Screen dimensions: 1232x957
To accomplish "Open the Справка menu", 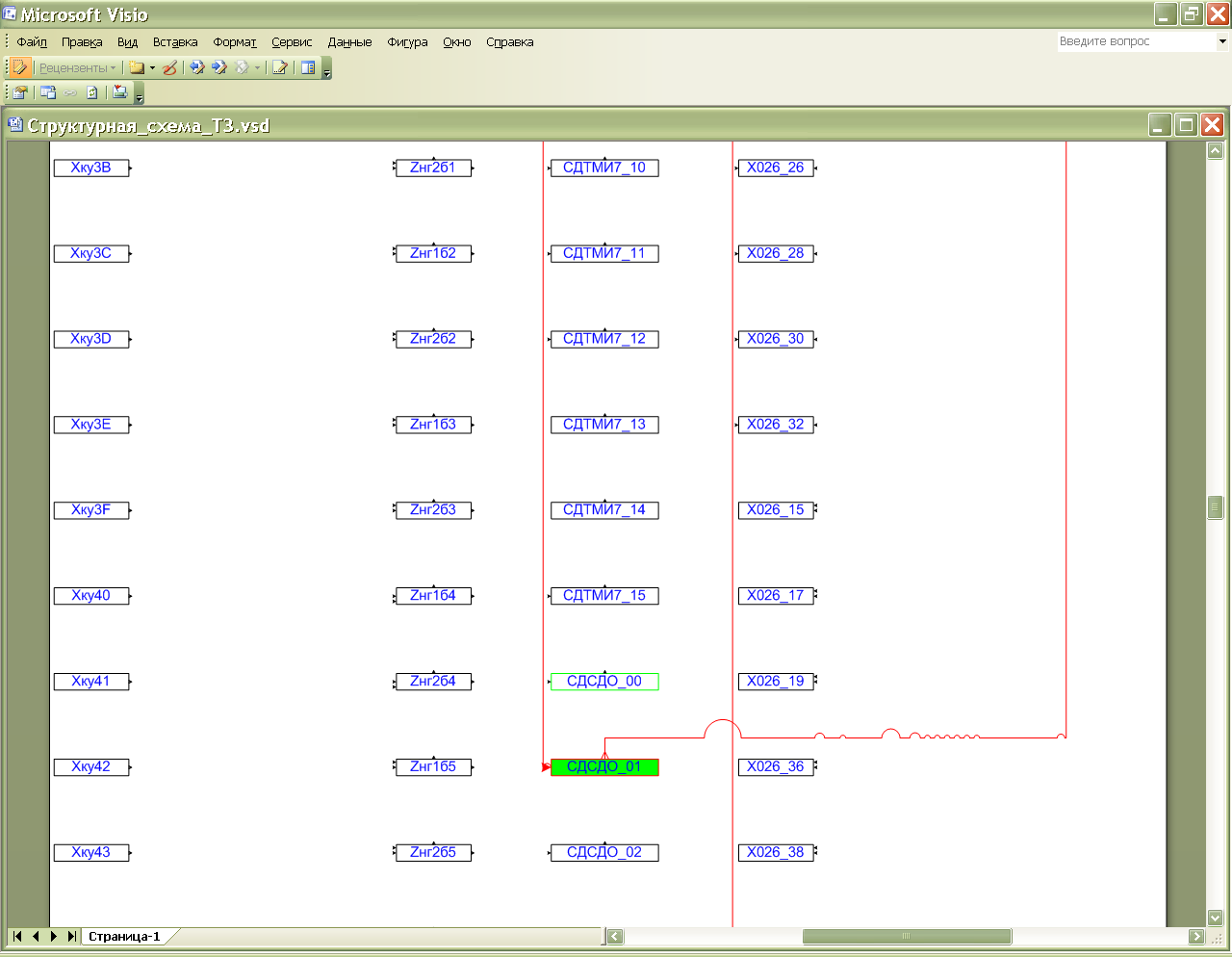I will point(510,42).
